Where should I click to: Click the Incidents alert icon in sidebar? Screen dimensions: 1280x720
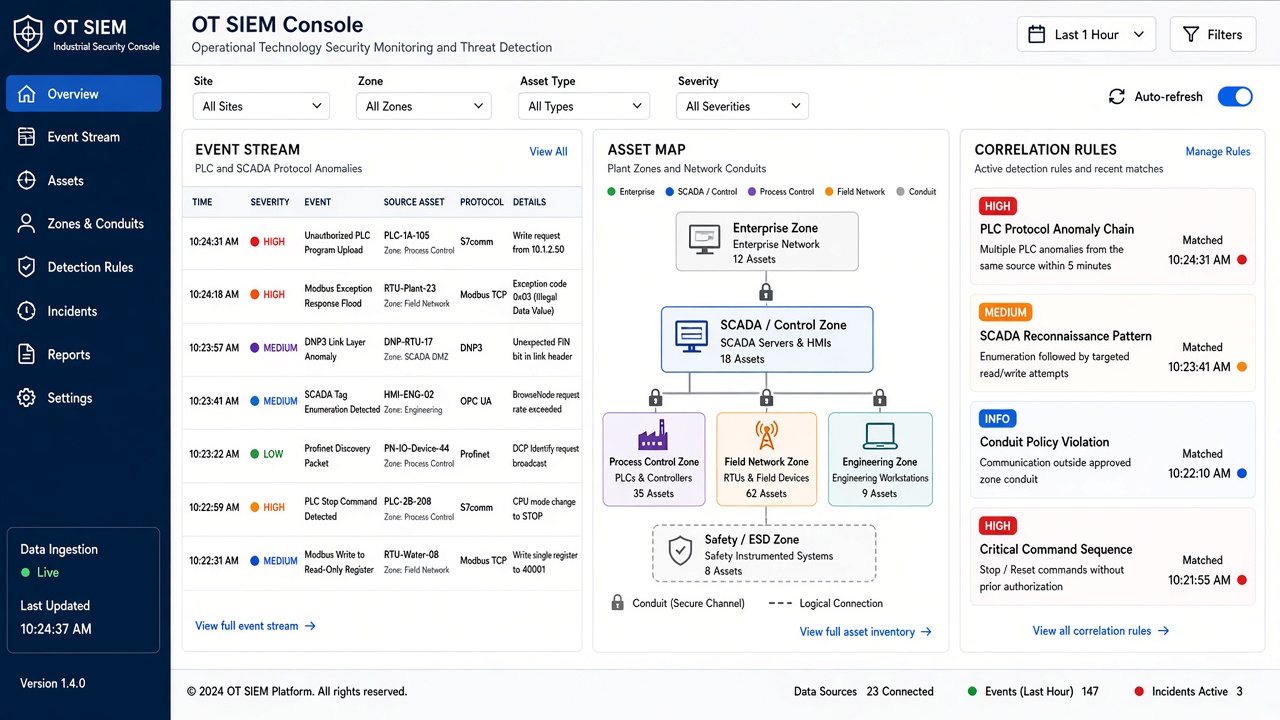click(27, 311)
